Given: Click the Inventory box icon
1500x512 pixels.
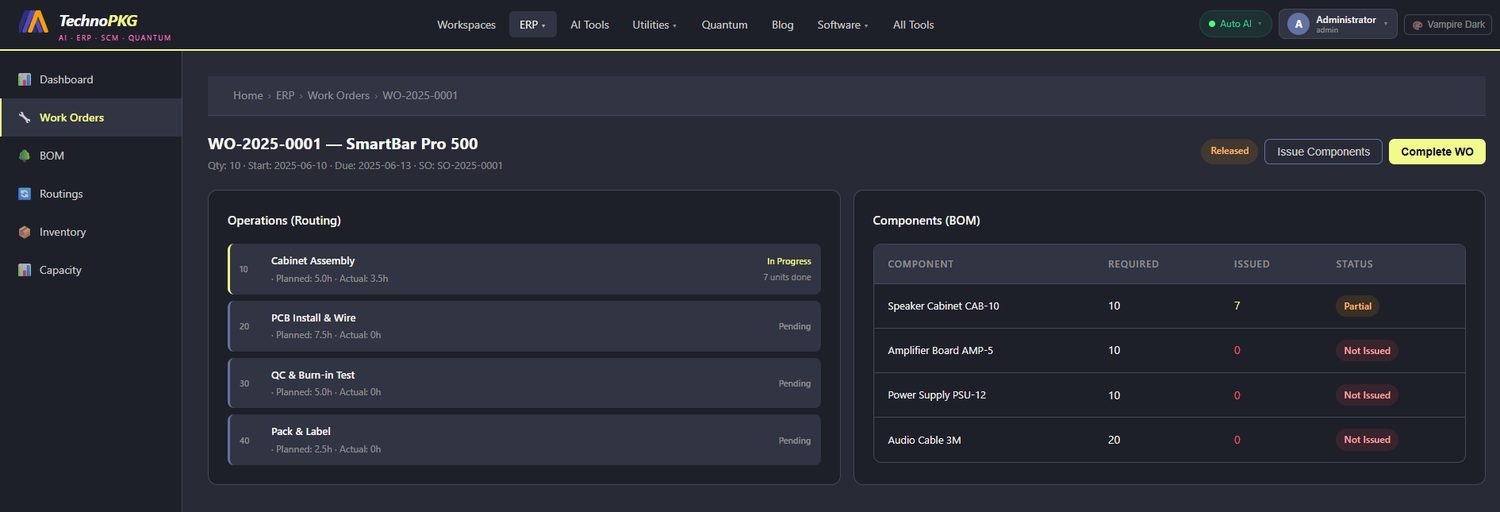Looking at the screenshot, I should pyautogui.click(x=25, y=231).
